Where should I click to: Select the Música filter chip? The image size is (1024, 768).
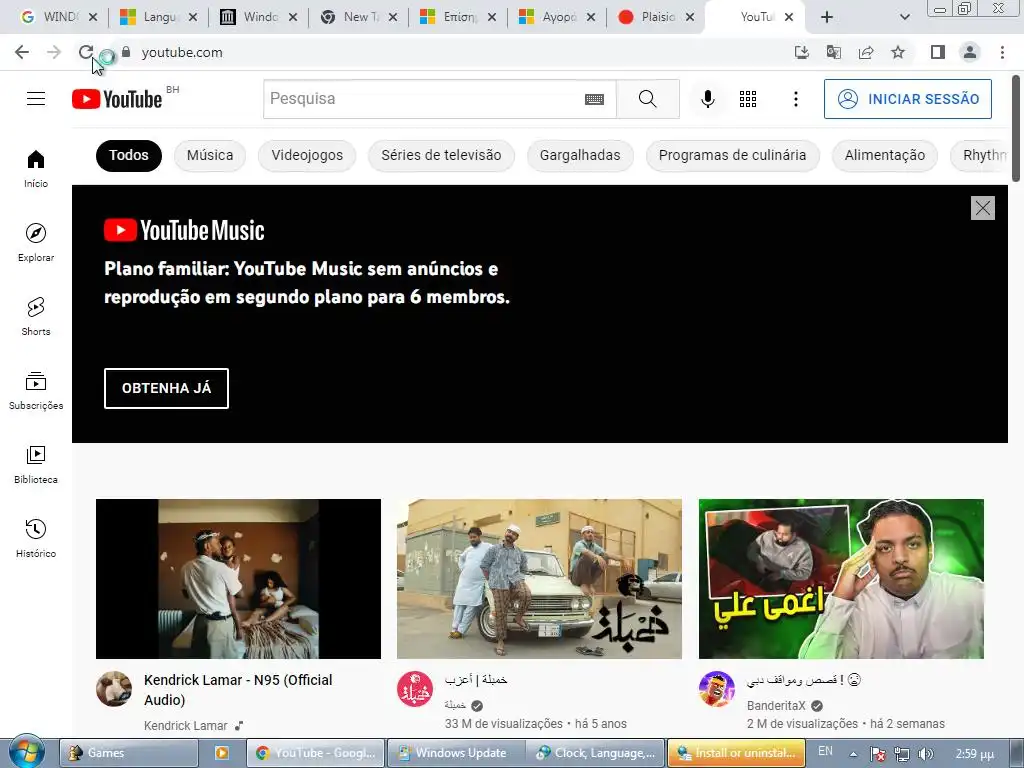[x=210, y=155]
